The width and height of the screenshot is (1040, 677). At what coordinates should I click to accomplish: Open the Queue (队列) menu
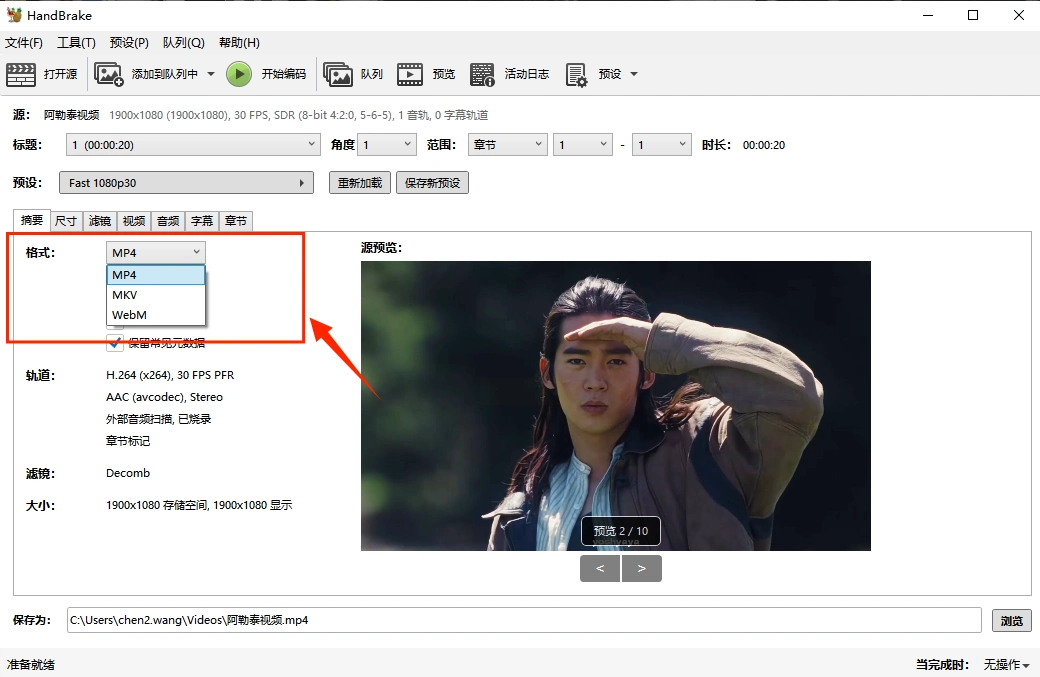[x=184, y=42]
